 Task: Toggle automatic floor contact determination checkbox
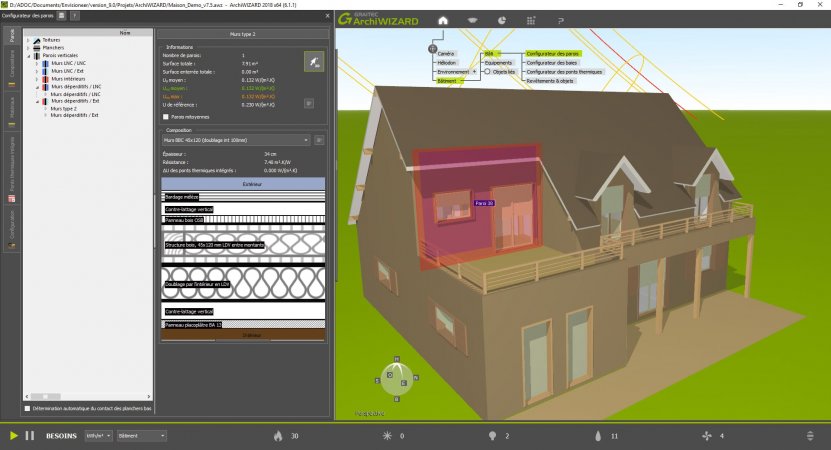pos(28,409)
